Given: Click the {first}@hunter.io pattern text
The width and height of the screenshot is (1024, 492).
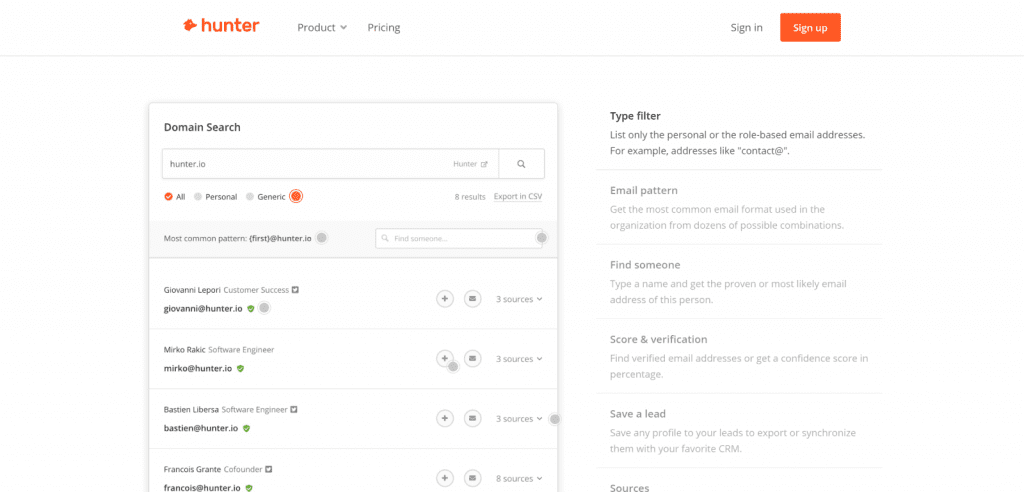Looking at the screenshot, I should [280, 238].
